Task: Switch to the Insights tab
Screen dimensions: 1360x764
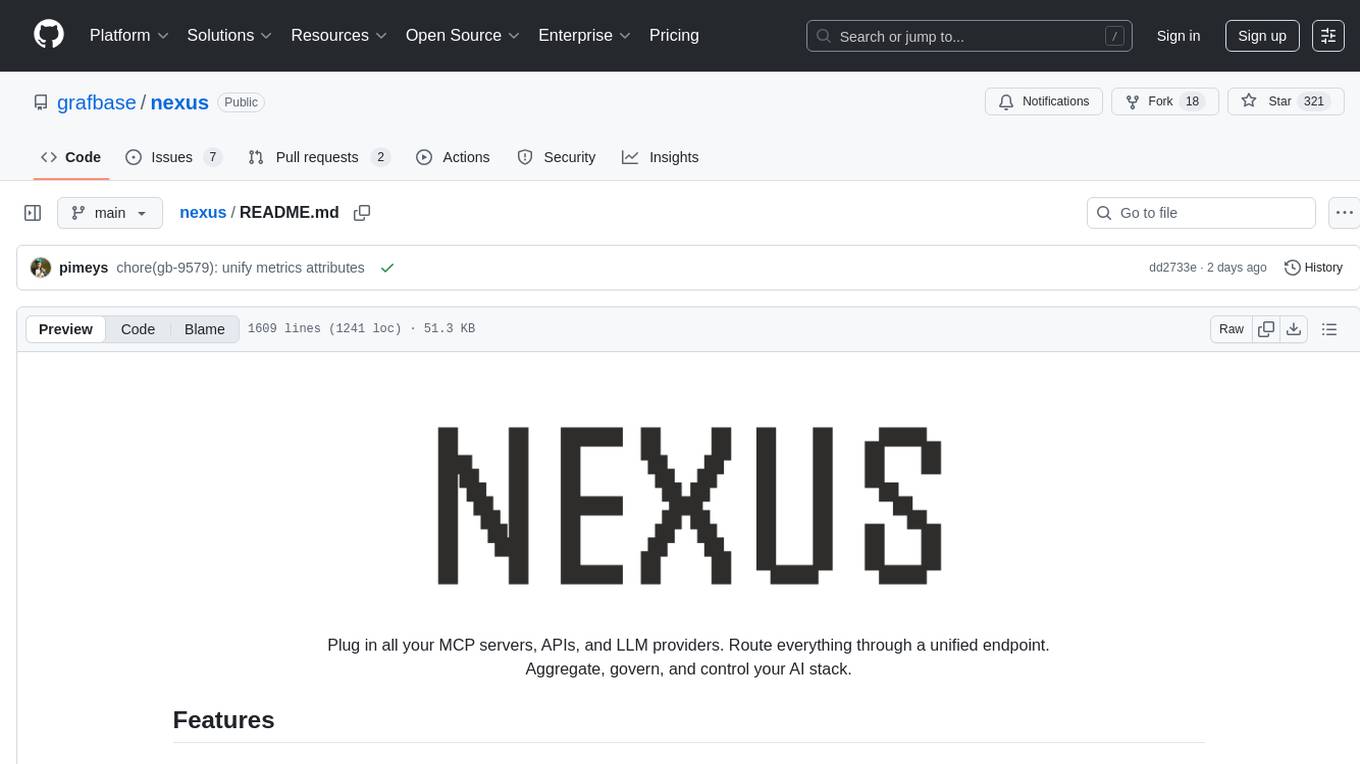Action: pos(660,157)
